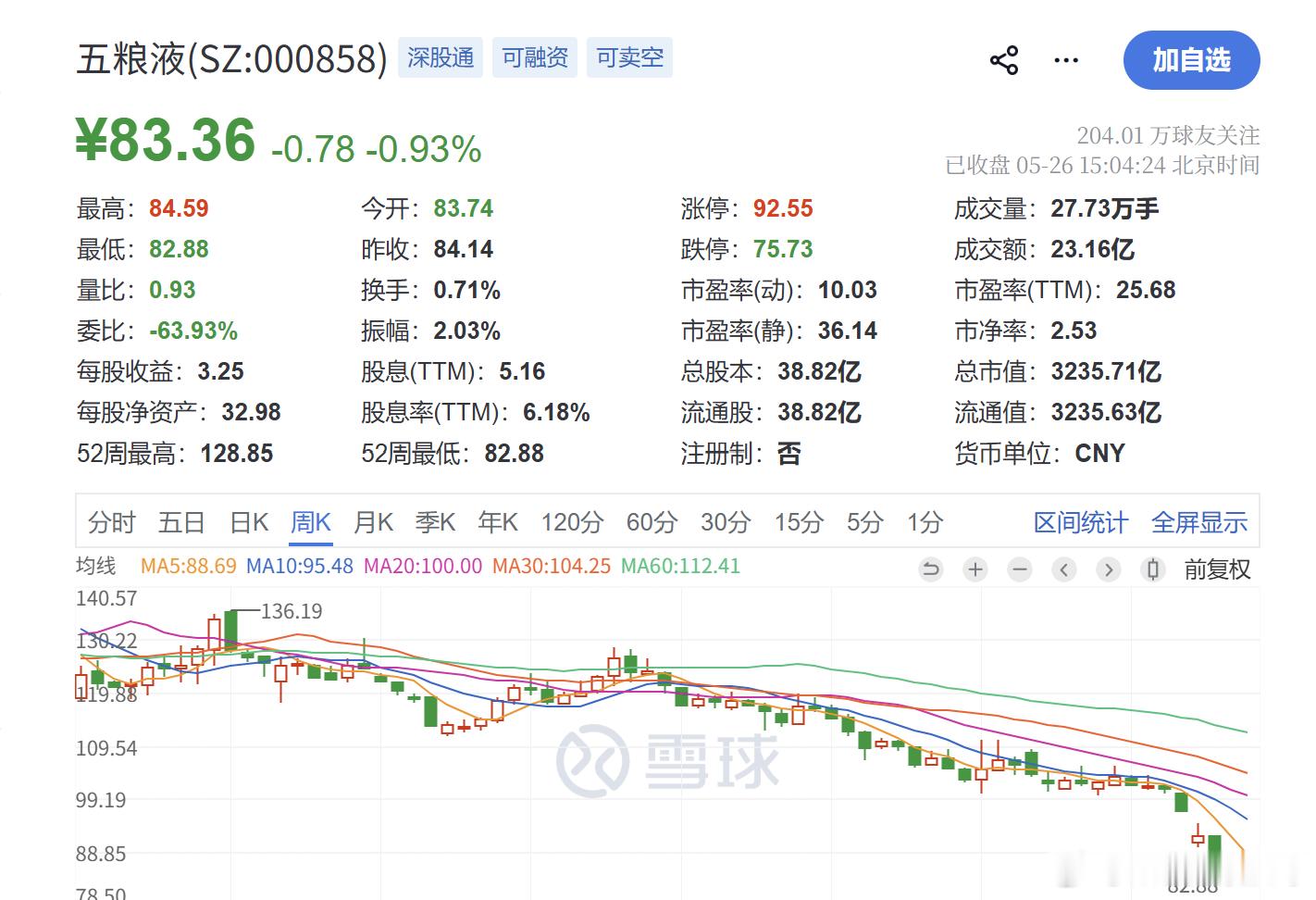Click the 委比 -63.93% value
Image resolution: width=1316 pixels, height=900 pixels.
click(x=193, y=331)
